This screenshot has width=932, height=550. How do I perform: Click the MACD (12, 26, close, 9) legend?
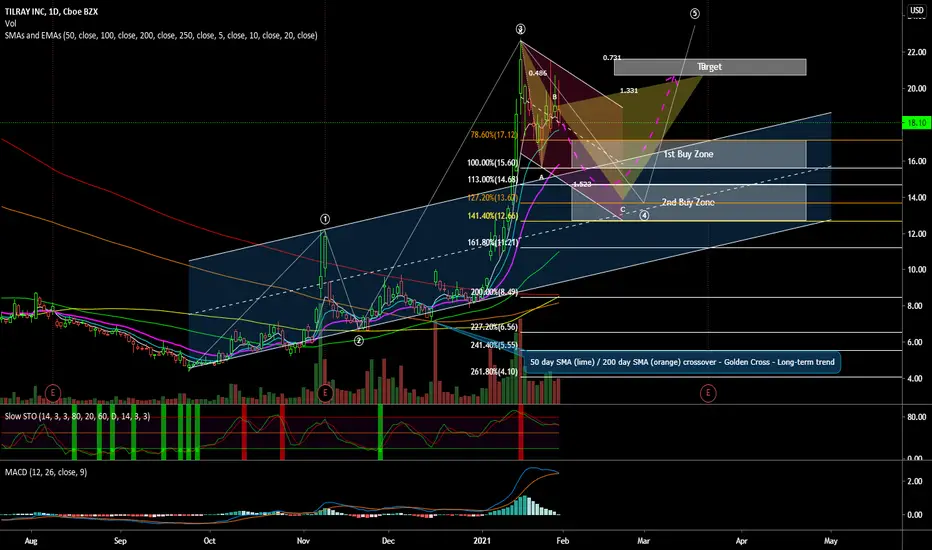click(46, 472)
